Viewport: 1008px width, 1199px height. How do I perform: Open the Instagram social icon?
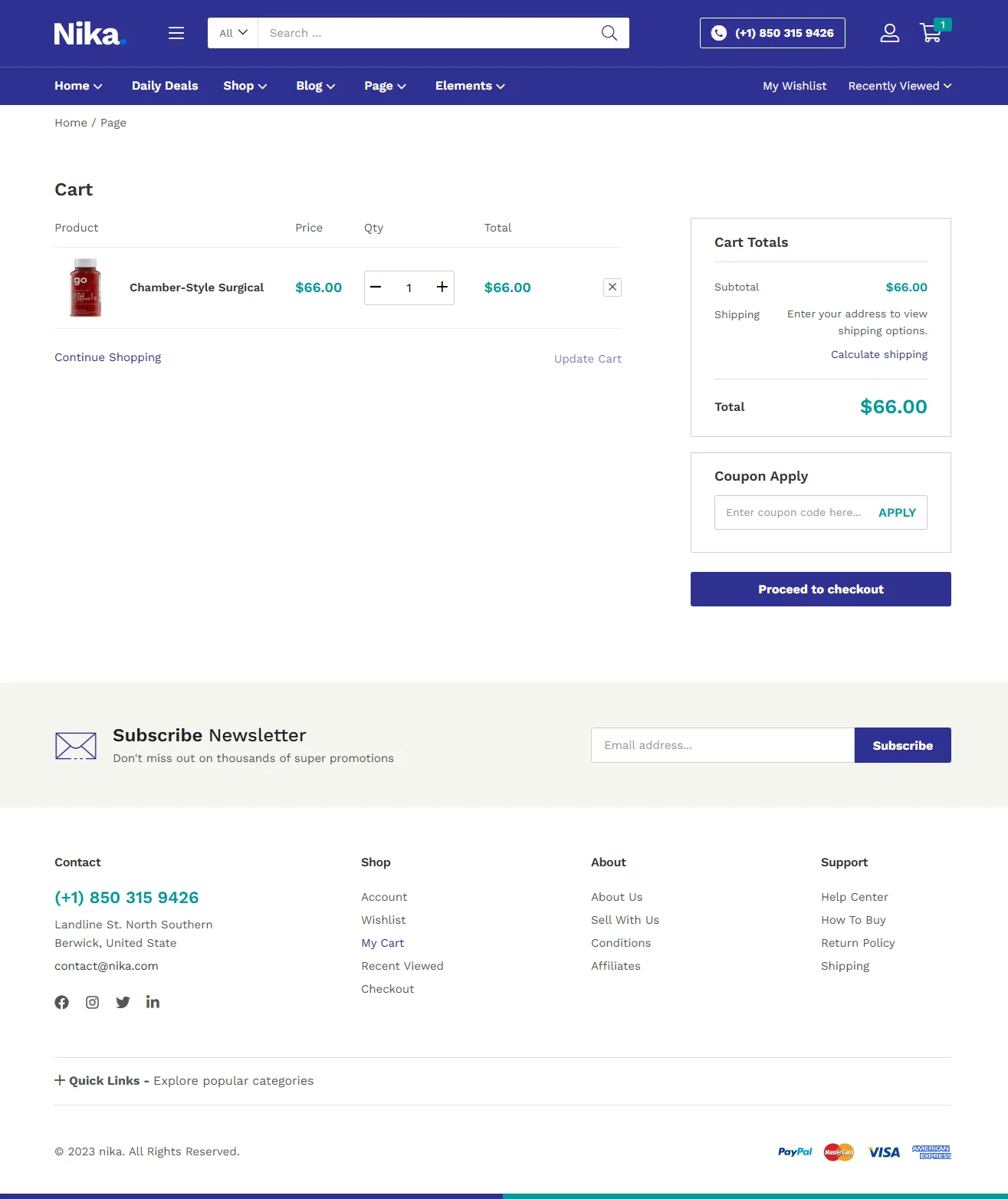click(x=92, y=1002)
